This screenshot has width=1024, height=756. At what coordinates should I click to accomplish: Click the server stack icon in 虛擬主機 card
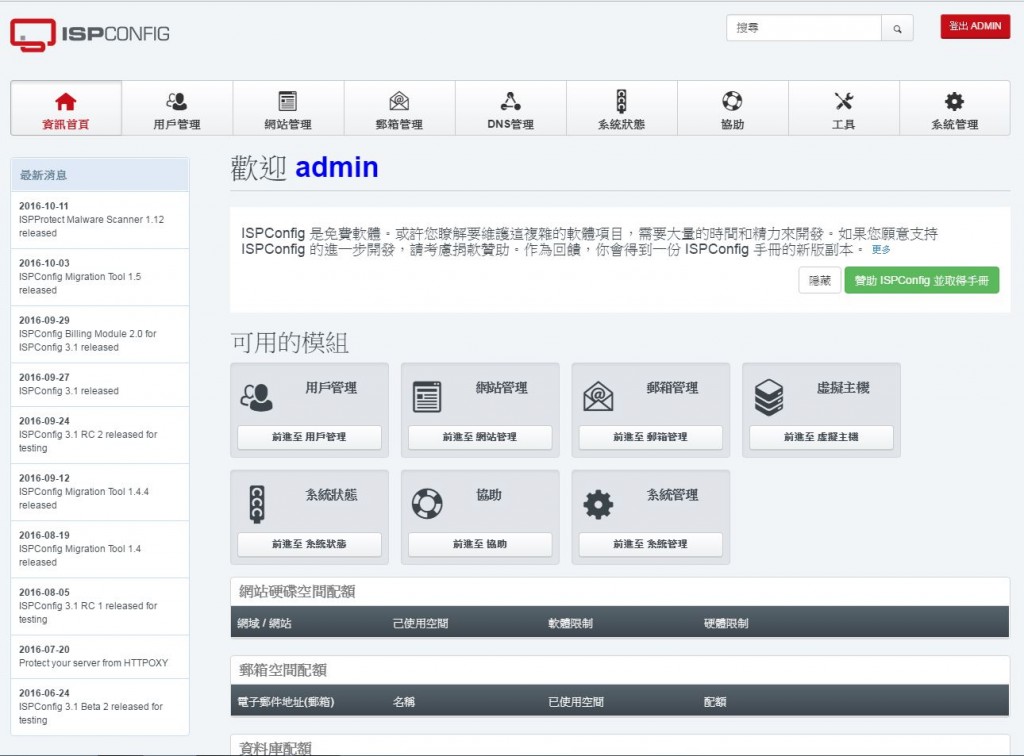pos(769,397)
